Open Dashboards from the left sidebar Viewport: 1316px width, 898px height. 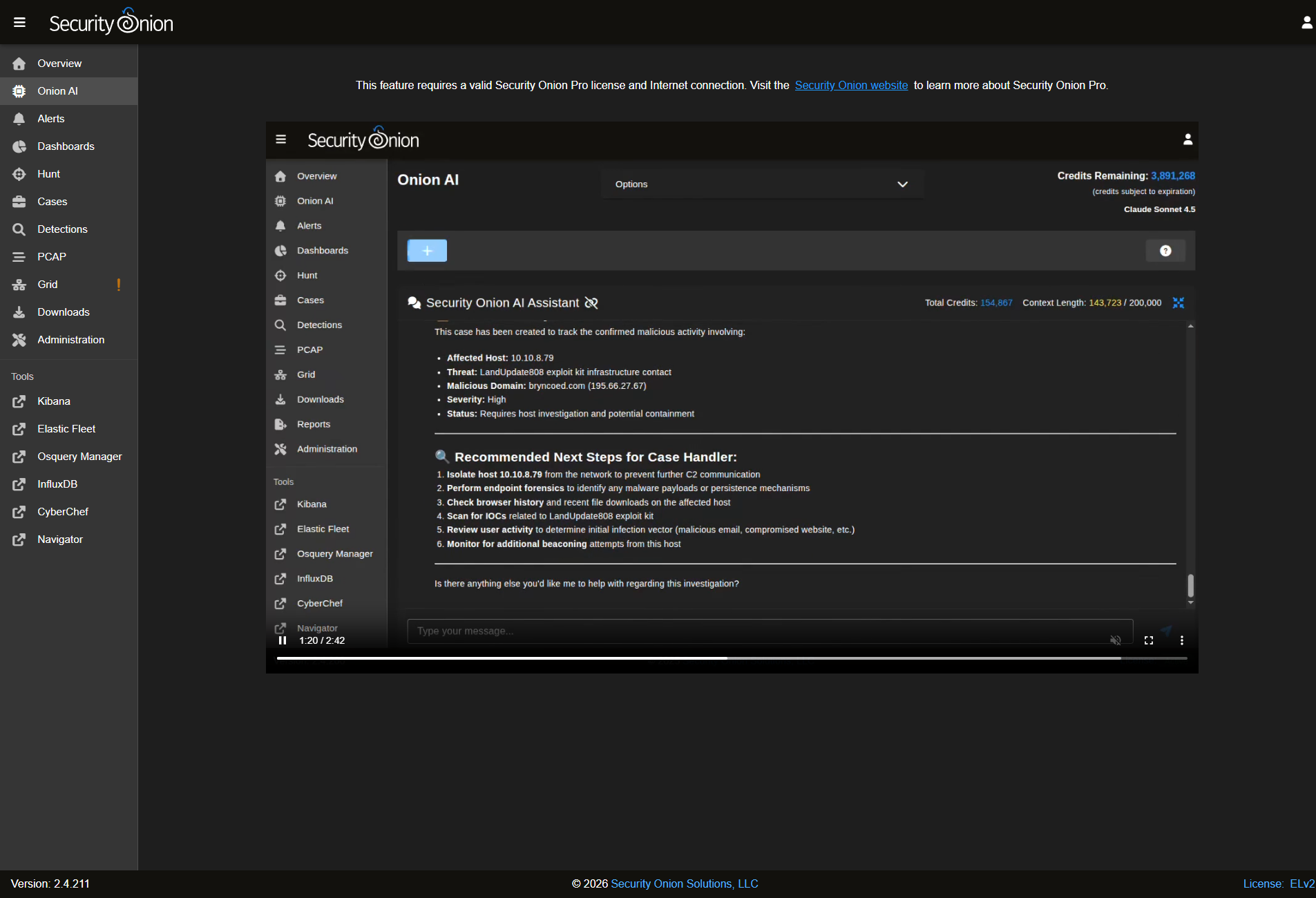[x=69, y=146]
